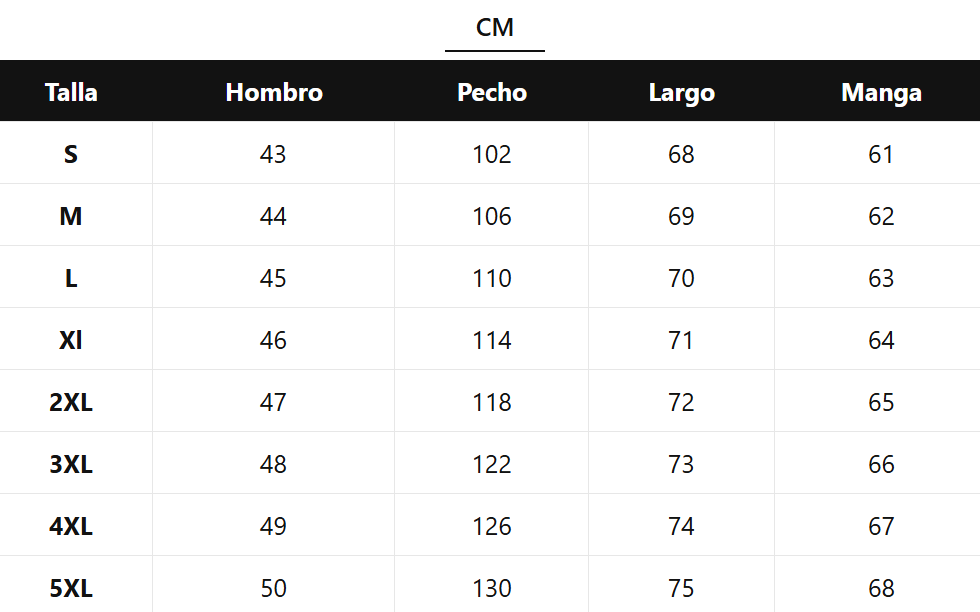Viewport: 980px width, 612px height.
Task: Select the M size row label
Action: tap(71, 217)
